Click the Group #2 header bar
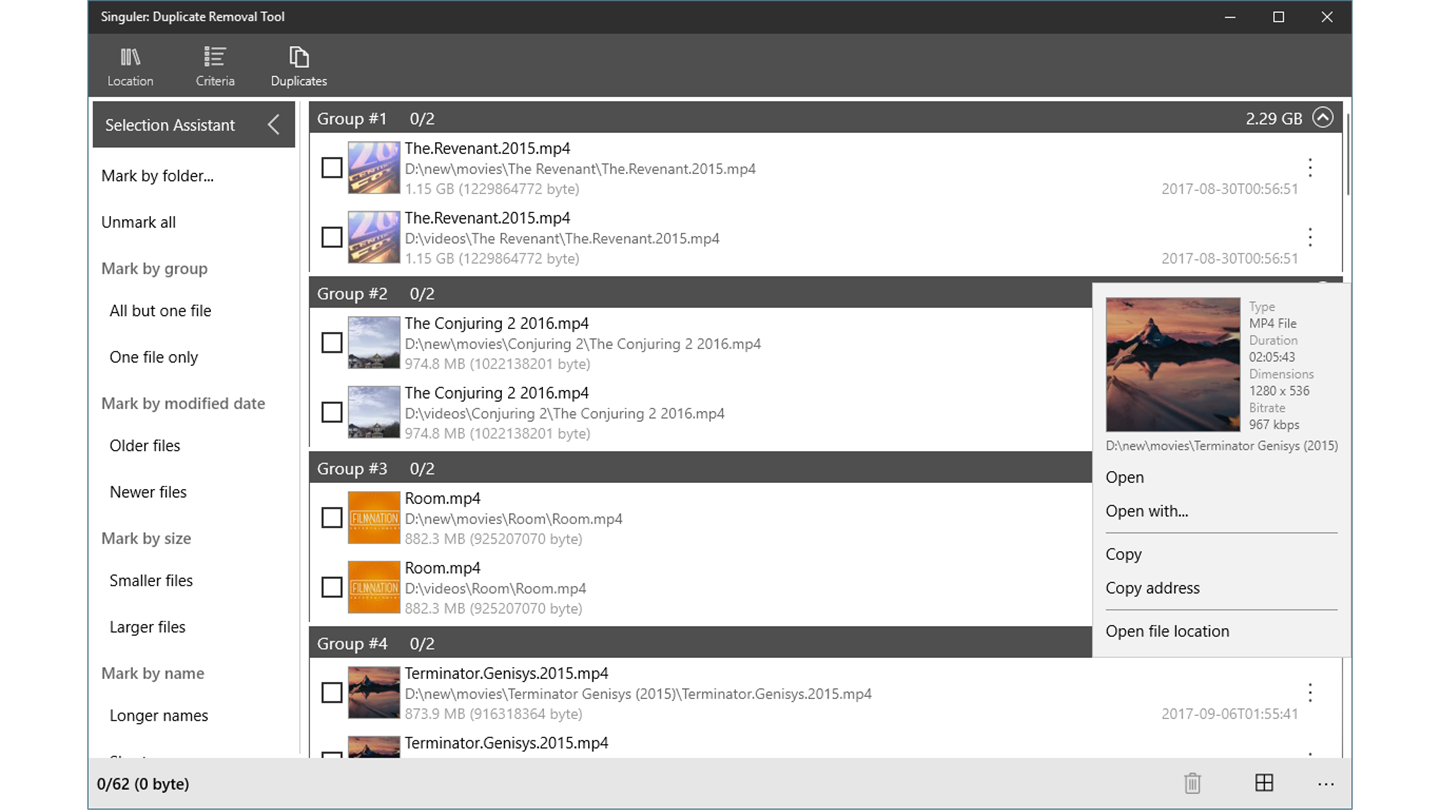 point(700,293)
